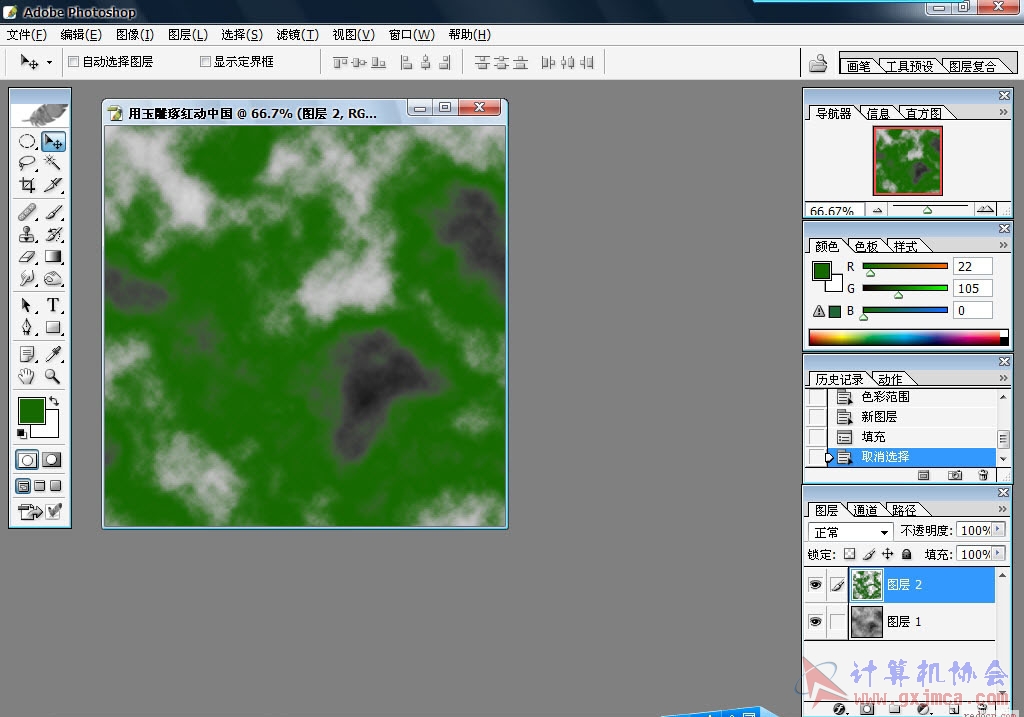This screenshot has width=1024, height=717.
Task: Select the Zoom tool
Action: (53, 376)
